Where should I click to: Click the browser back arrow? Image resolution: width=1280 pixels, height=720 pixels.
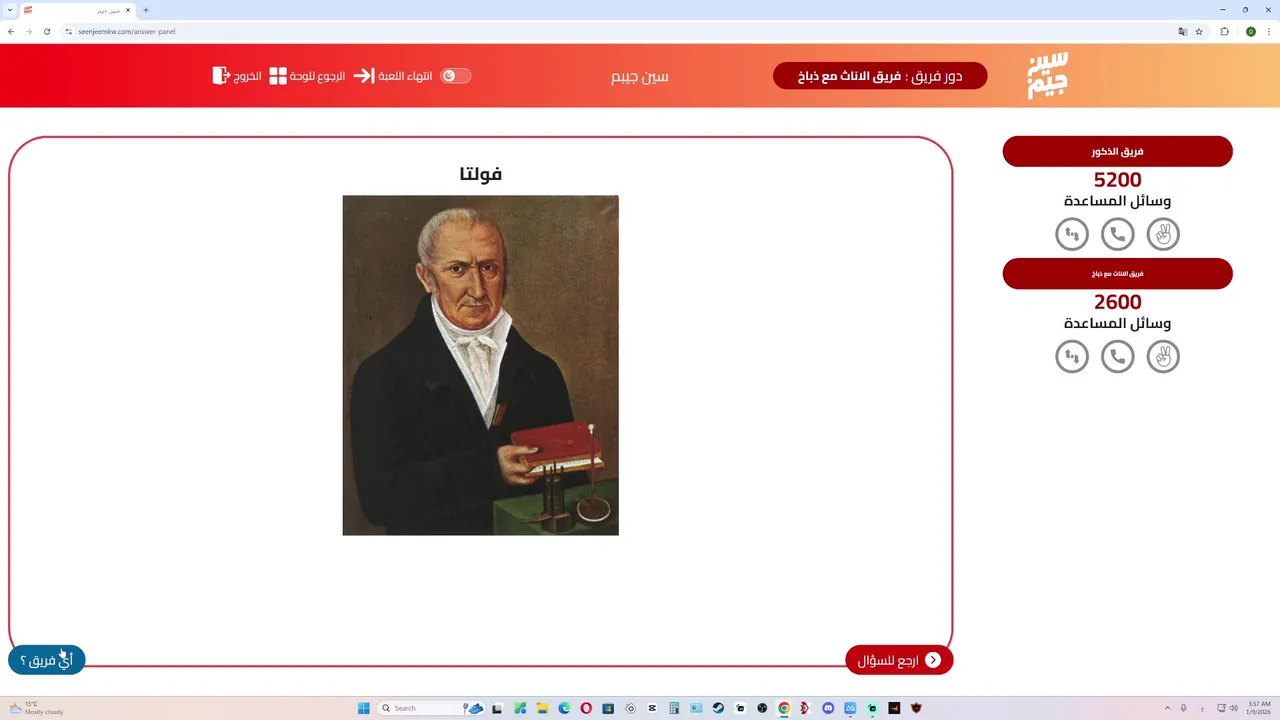pos(11,31)
